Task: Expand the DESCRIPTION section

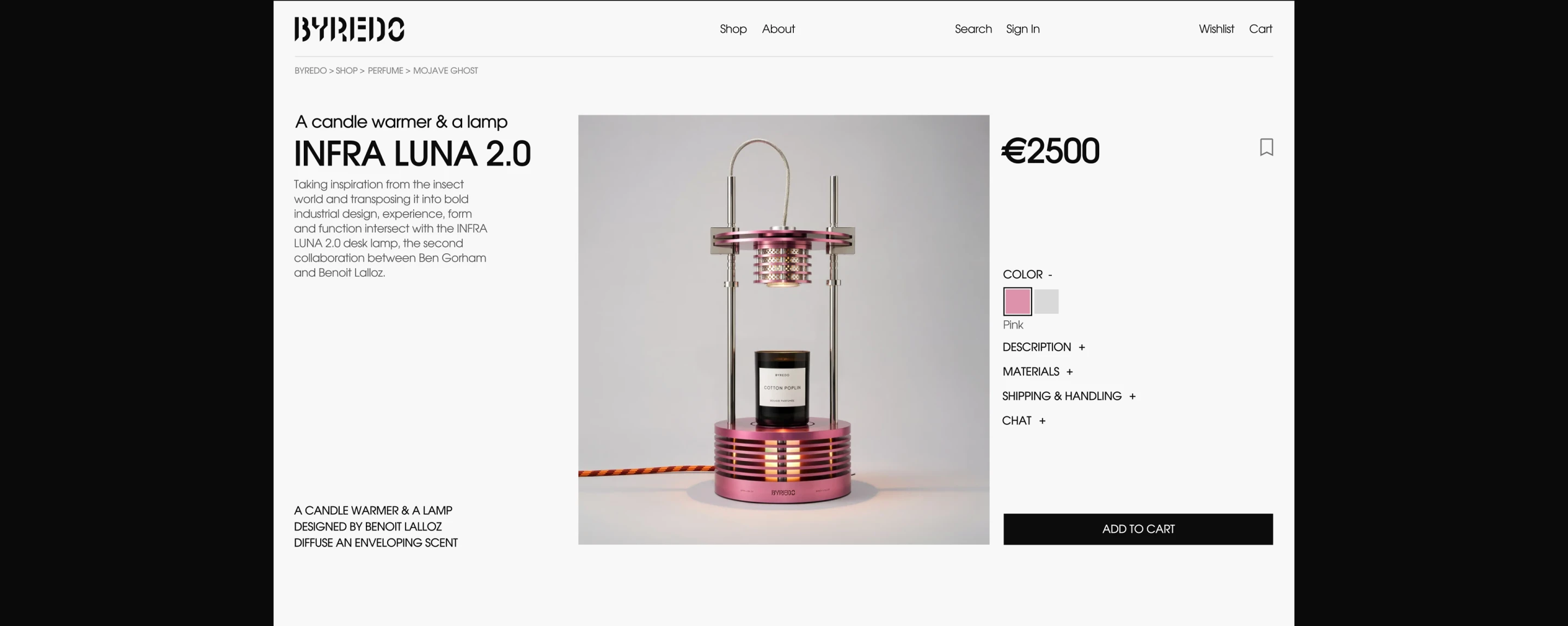Action: (1043, 347)
